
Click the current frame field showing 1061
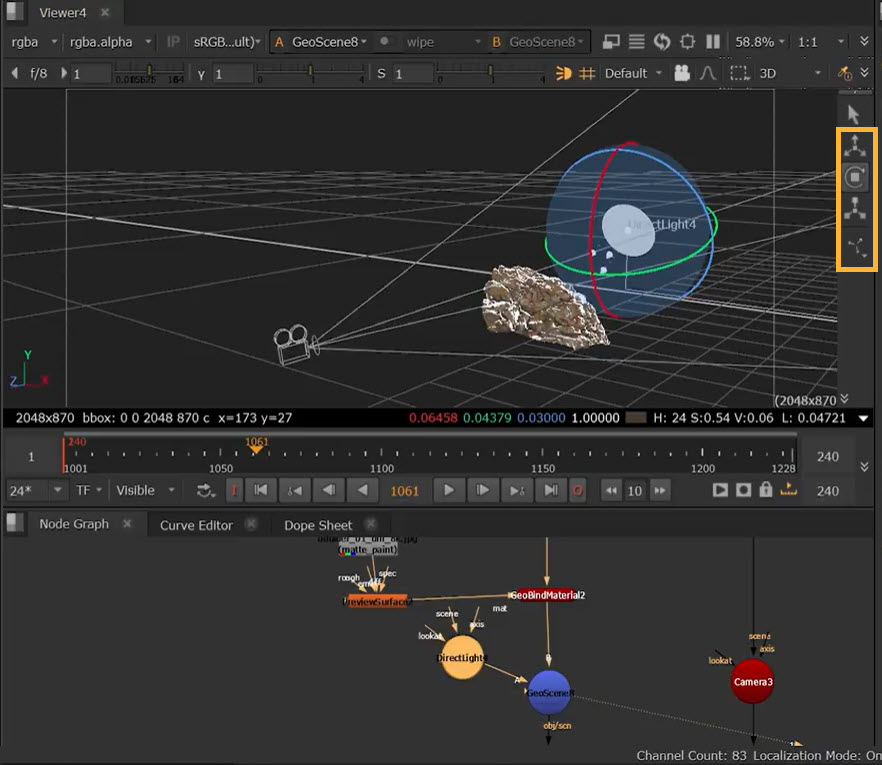click(x=404, y=490)
